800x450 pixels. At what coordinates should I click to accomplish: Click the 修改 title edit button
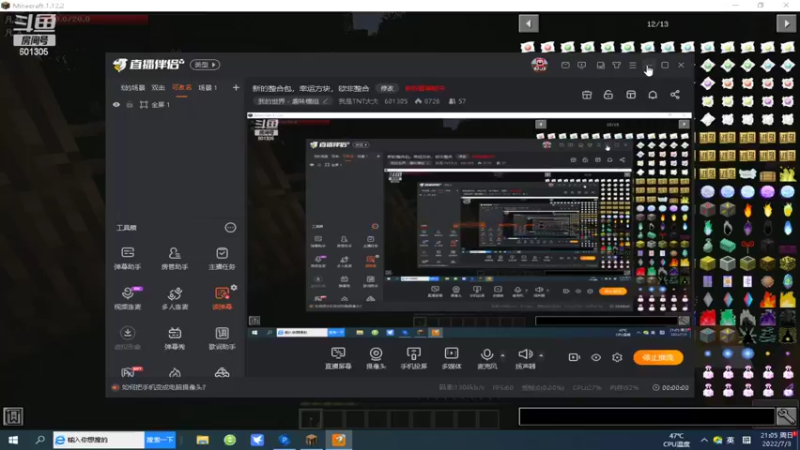[387, 88]
